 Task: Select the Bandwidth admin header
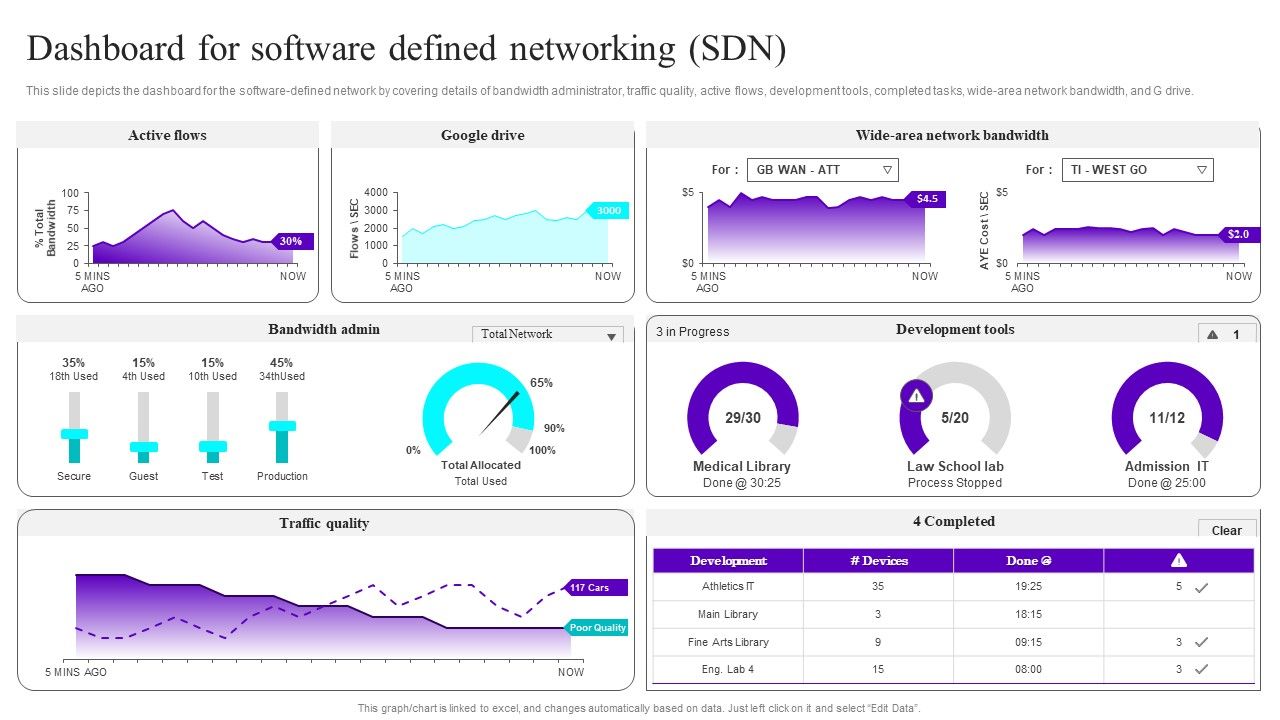[x=324, y=329]
